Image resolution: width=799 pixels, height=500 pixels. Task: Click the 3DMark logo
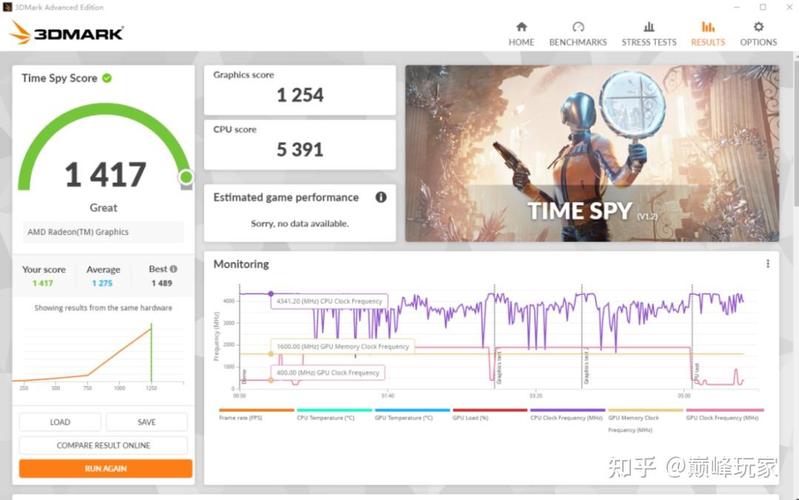[x=66, y=33]
